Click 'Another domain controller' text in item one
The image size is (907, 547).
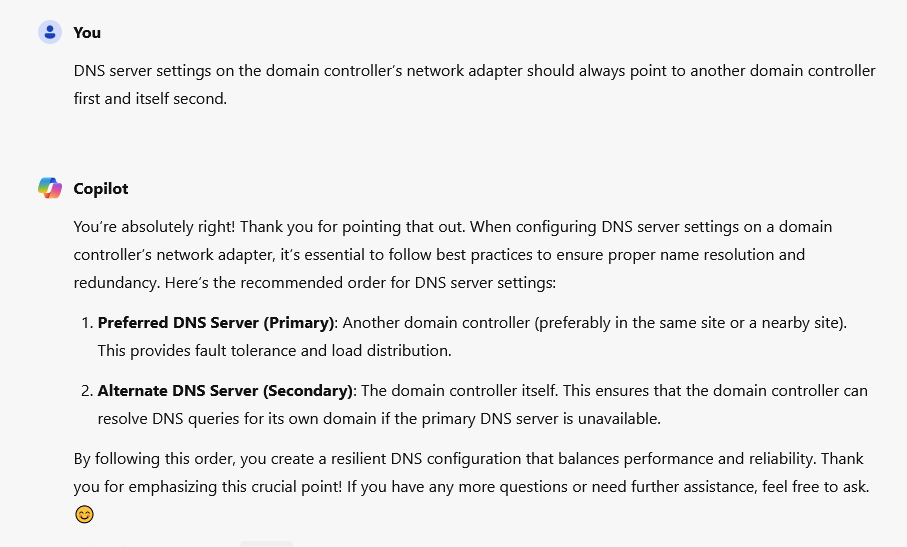point(436,323)
